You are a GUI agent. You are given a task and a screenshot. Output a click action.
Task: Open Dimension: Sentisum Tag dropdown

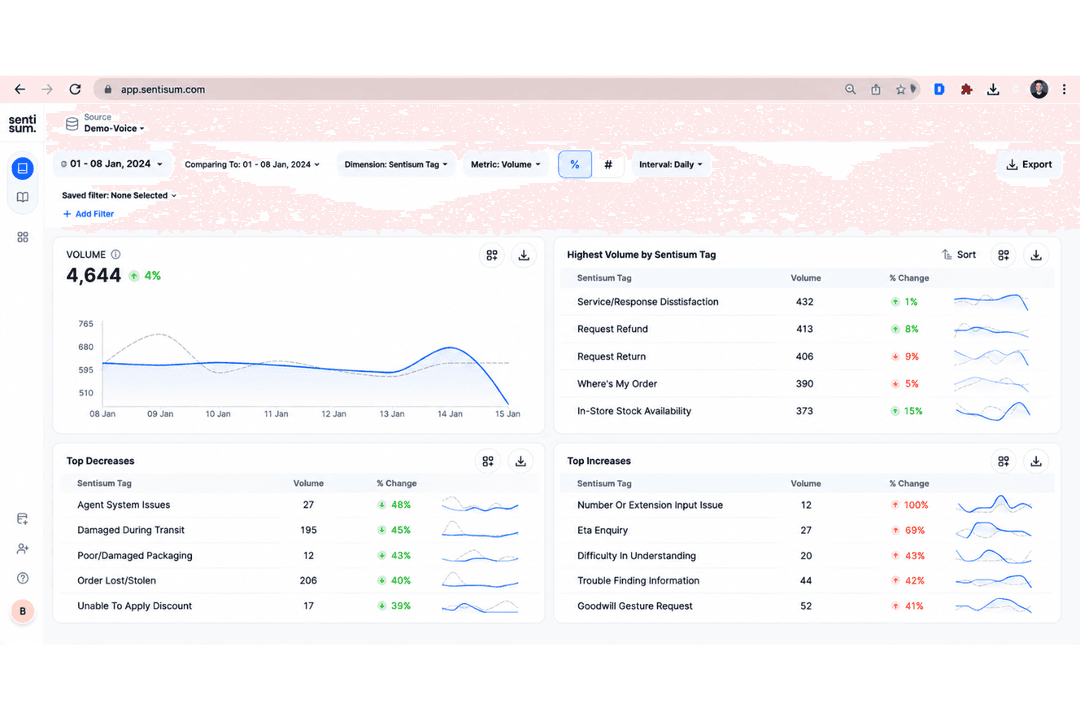tap(396, 165)
